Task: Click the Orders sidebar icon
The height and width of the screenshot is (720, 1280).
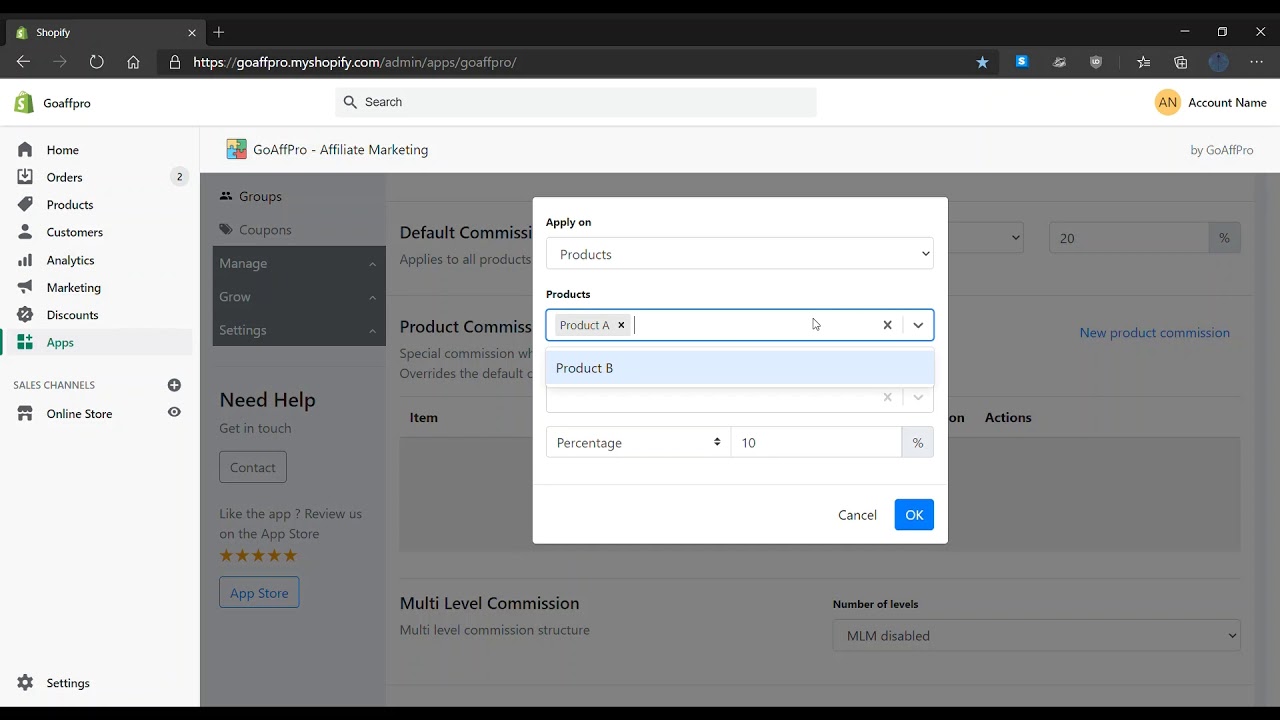Action: click(x=25, y=177)
